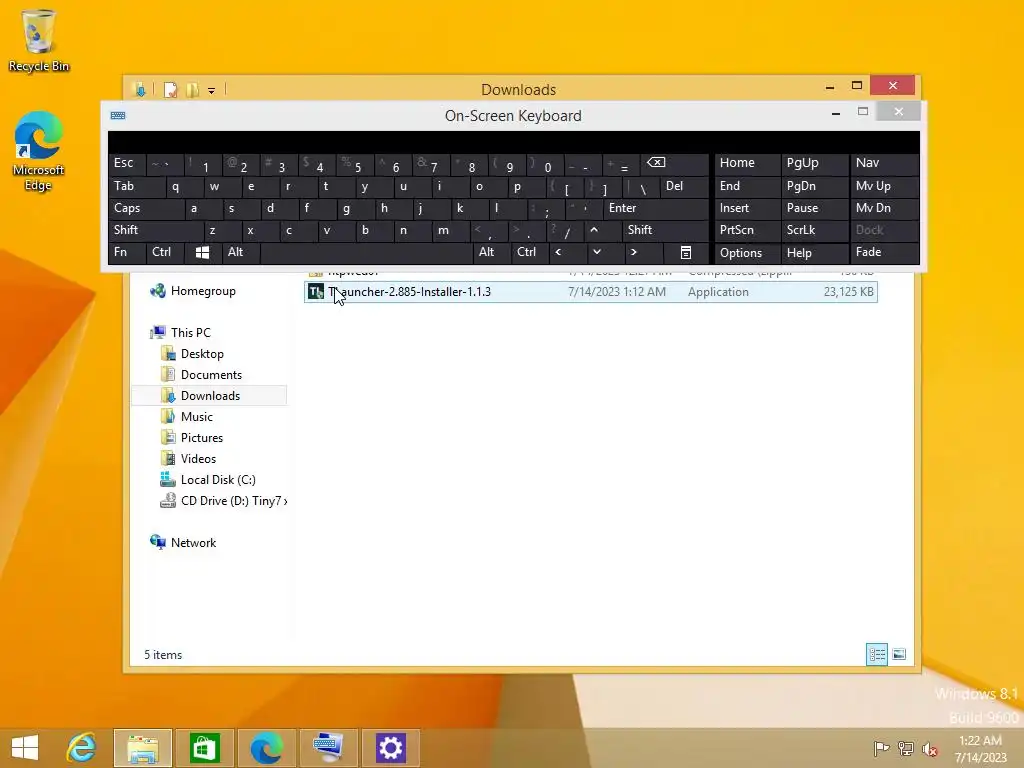1024x768 pixels.
Task: Click the context menu key on keyboard
Action: pos(686,252)
